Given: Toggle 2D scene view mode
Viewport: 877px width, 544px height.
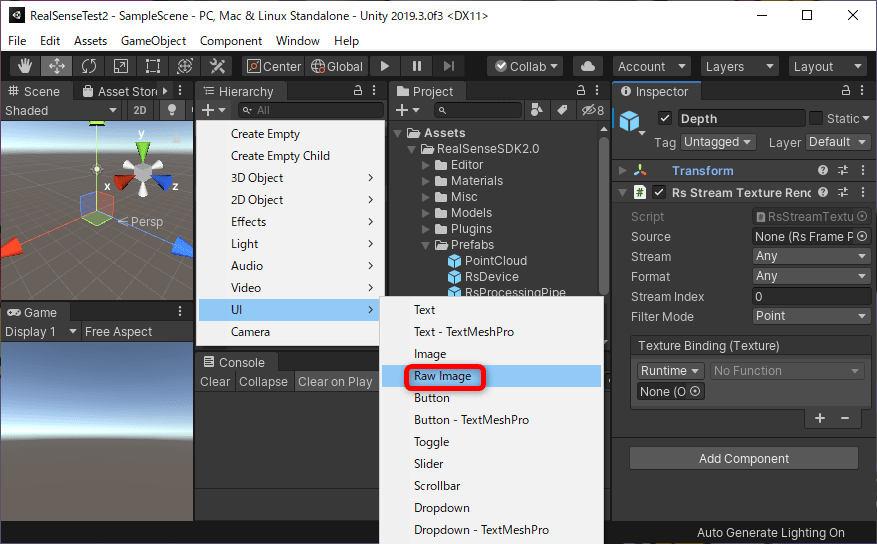Looking at the screenshot, I should [140, 110].
